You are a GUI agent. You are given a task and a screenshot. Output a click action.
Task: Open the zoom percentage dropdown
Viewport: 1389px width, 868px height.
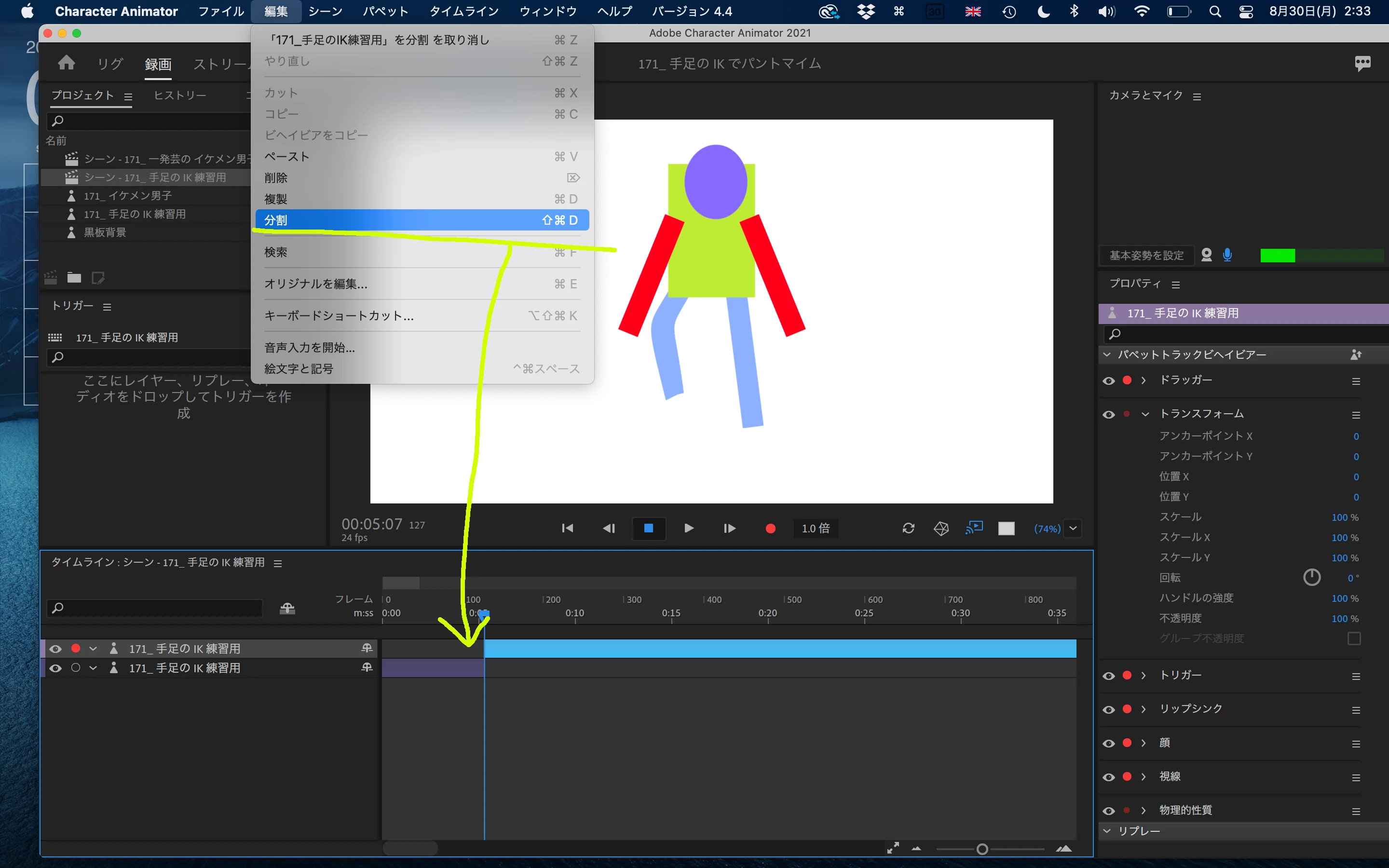(1073, 528)
